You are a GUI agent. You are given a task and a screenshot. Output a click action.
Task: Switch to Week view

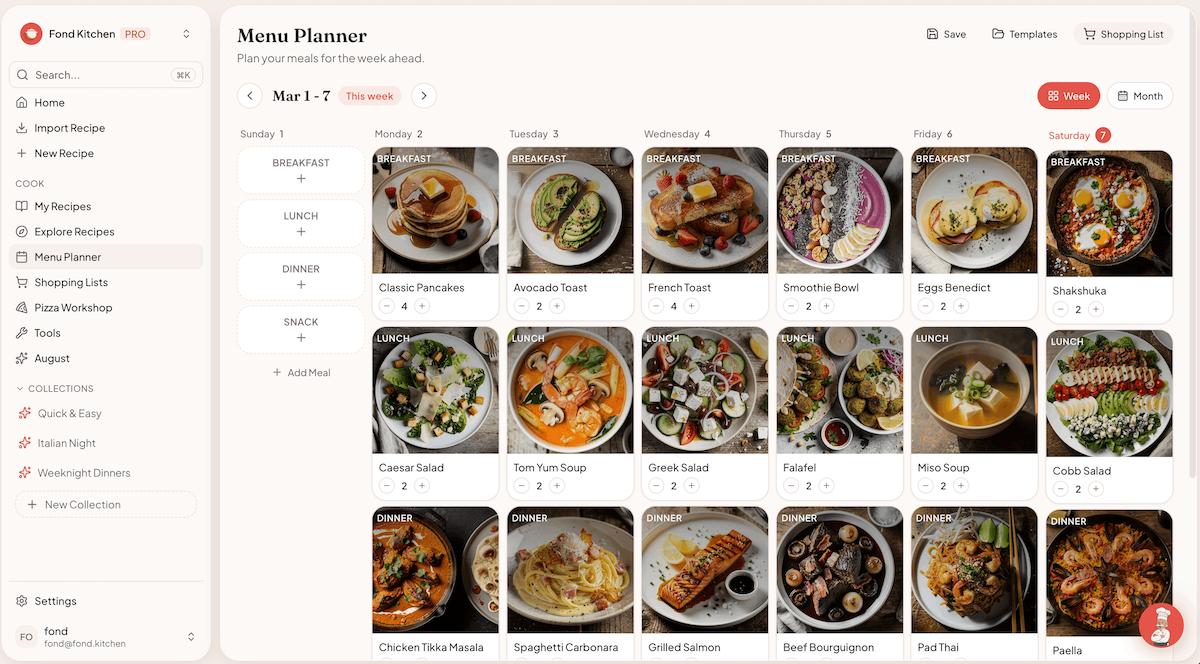[x=1068, y=96]
